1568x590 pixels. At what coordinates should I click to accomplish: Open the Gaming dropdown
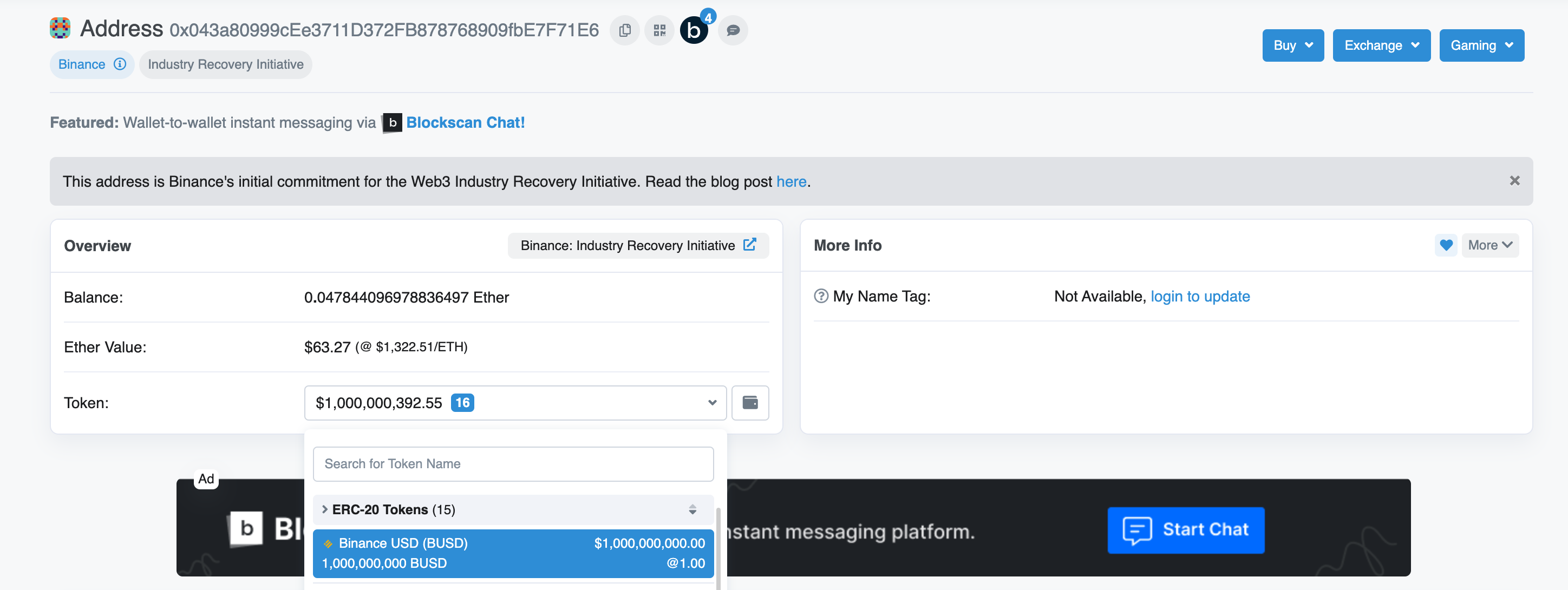[x=1481, y=45]
